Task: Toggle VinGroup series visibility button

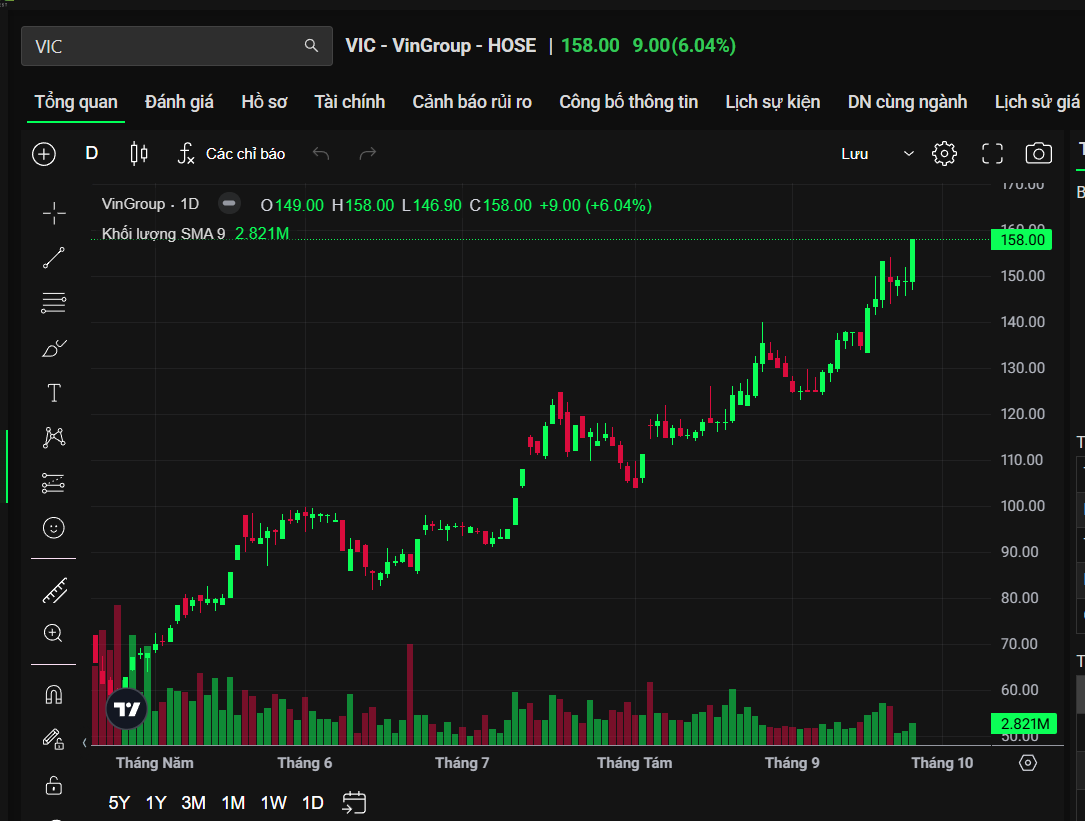Action: 229,204
